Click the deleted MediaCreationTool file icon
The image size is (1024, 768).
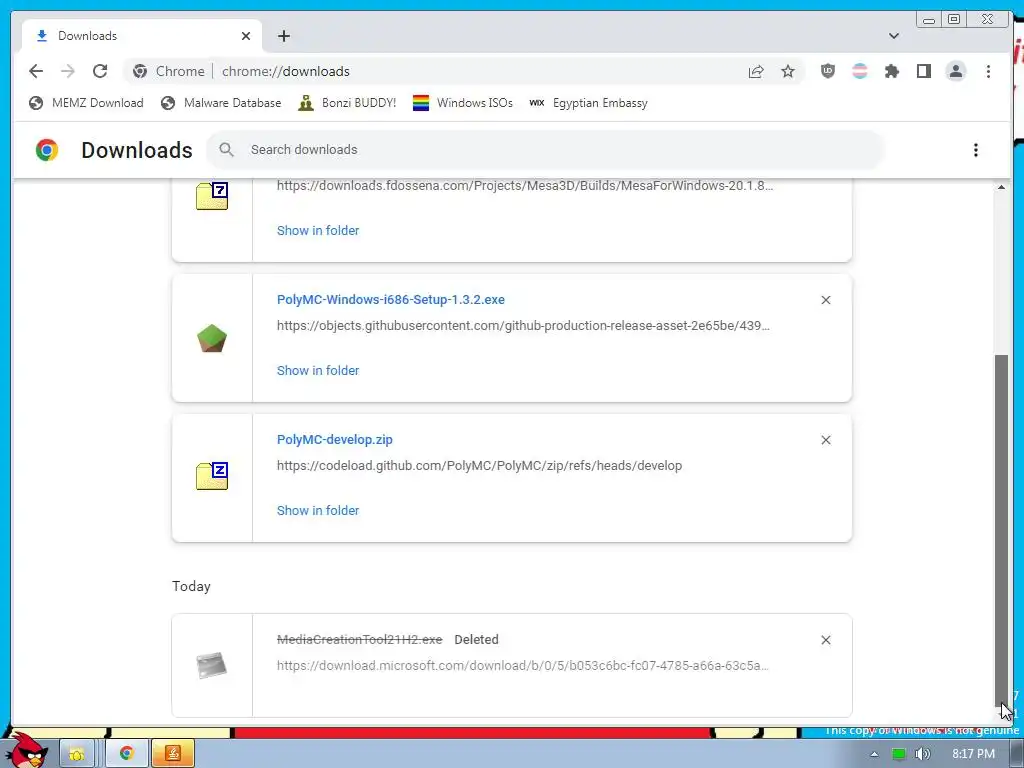[x=212, y=665]
